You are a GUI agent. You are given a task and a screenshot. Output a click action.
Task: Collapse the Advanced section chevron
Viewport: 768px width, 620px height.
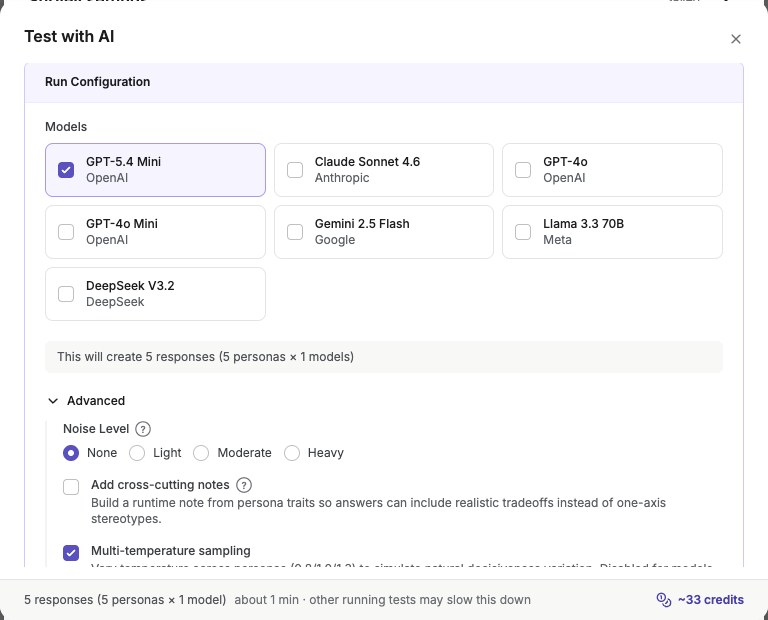coord(53,401)
